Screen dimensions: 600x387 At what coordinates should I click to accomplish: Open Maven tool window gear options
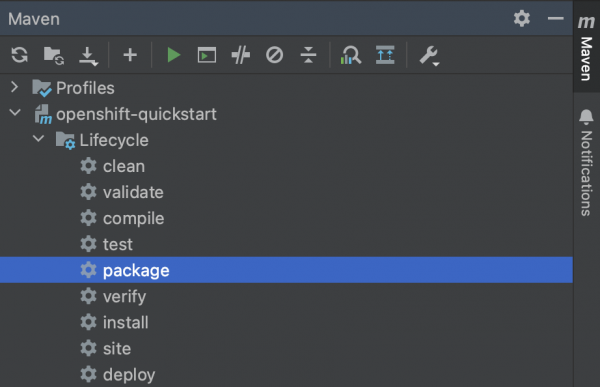(522, 18)
